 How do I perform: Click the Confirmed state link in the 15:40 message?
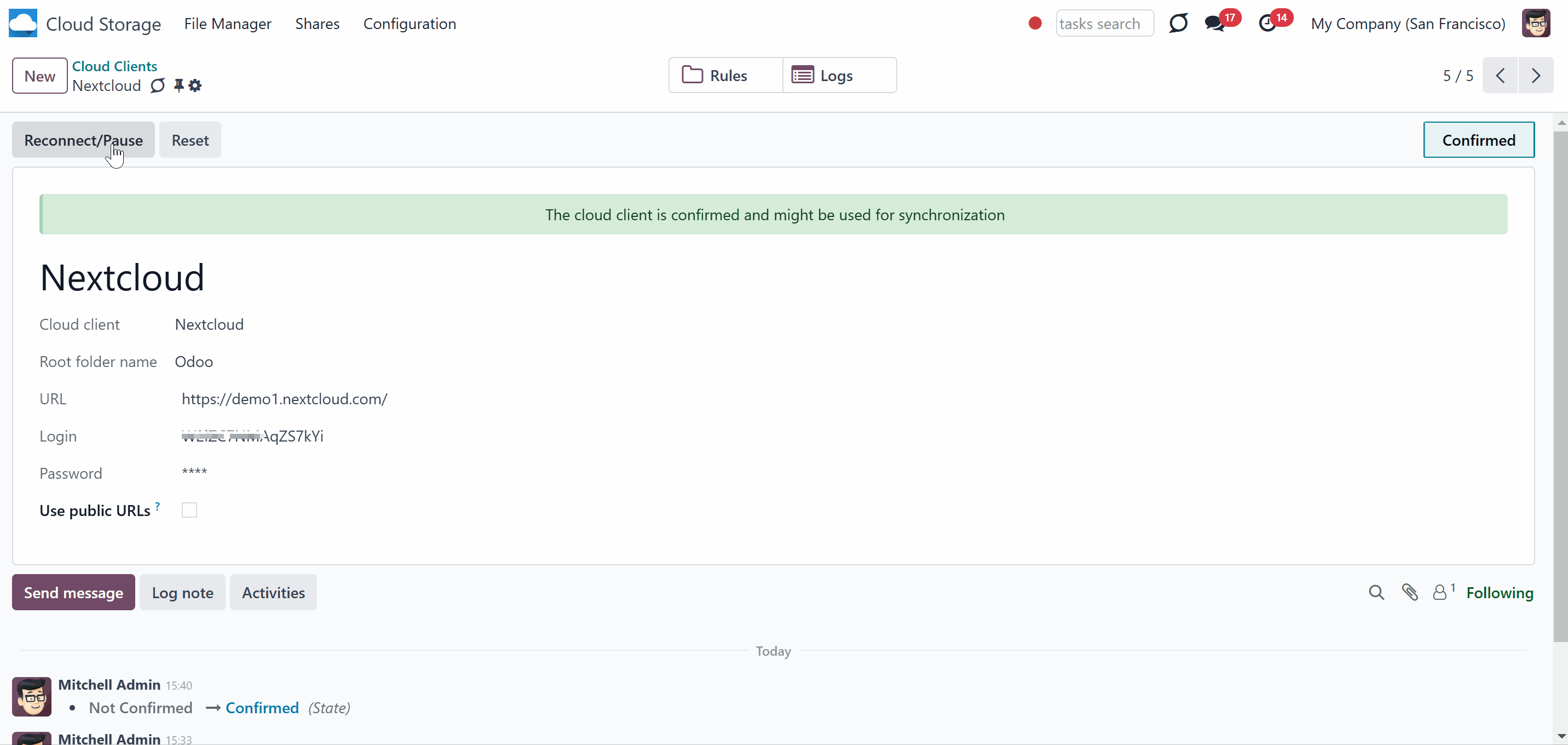[262, 707]
